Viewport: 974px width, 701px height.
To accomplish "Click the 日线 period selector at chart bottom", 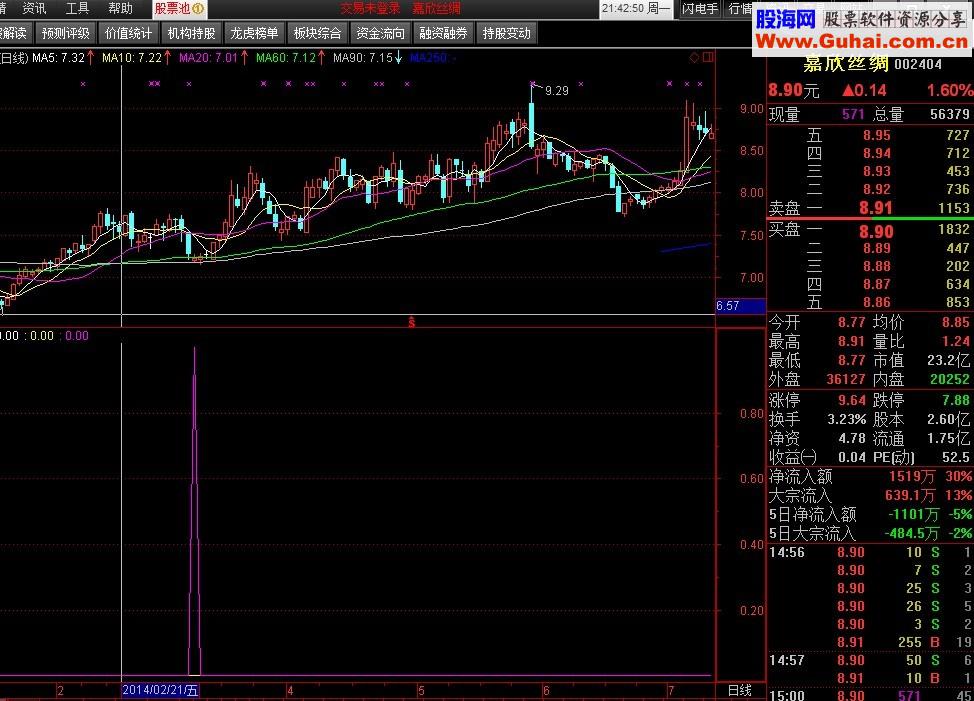I will pyautogui.click(x=739, y=690).
